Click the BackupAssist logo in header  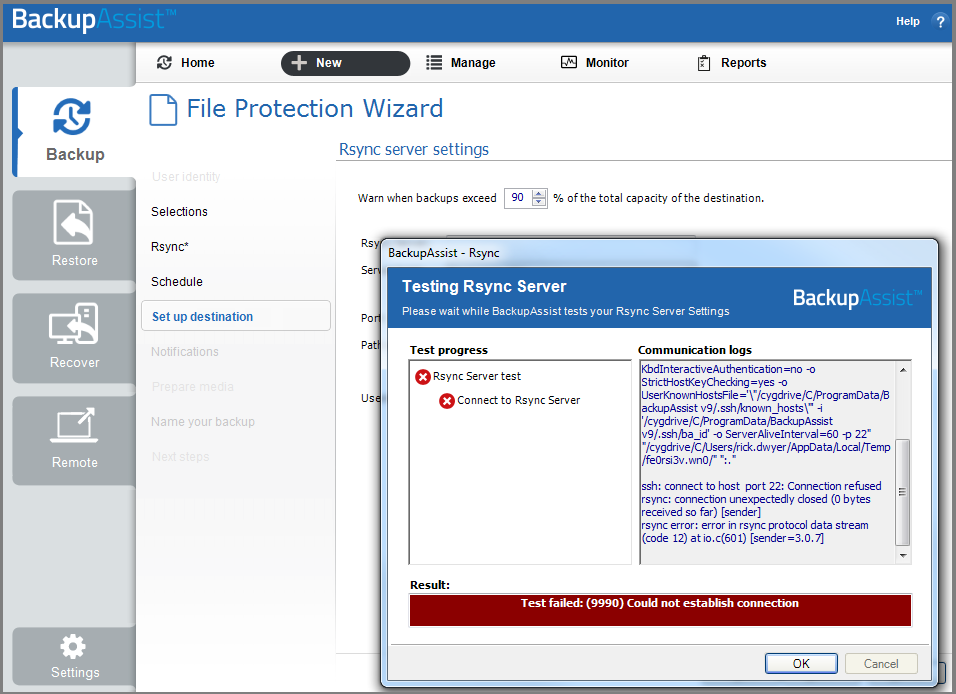pos(93,20)
